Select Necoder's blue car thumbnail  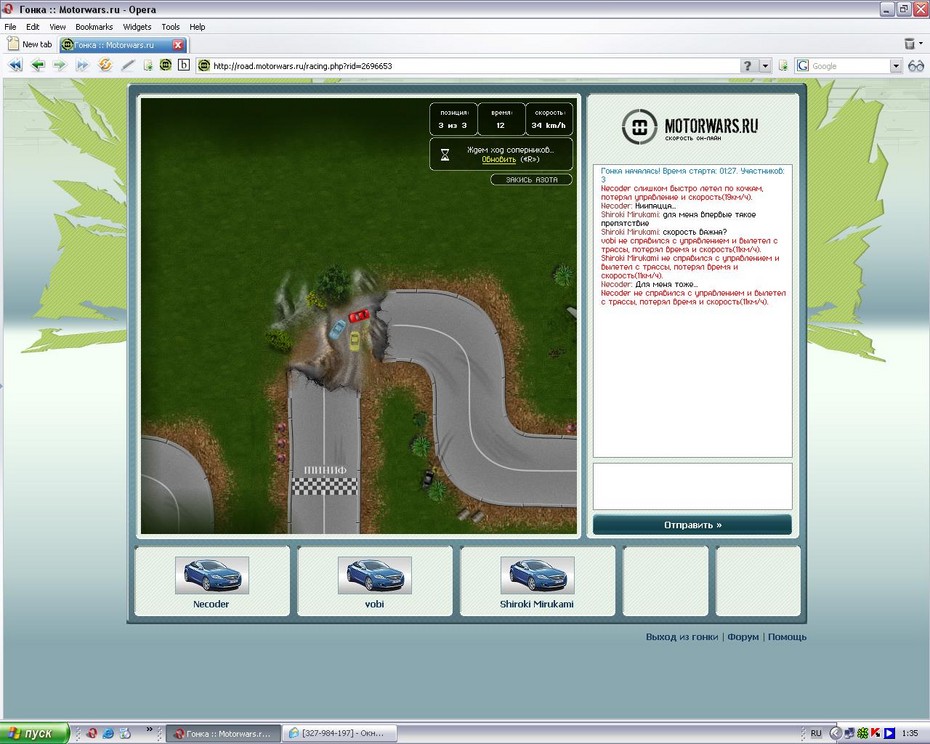pyautogui.click(x=212, y=575)
